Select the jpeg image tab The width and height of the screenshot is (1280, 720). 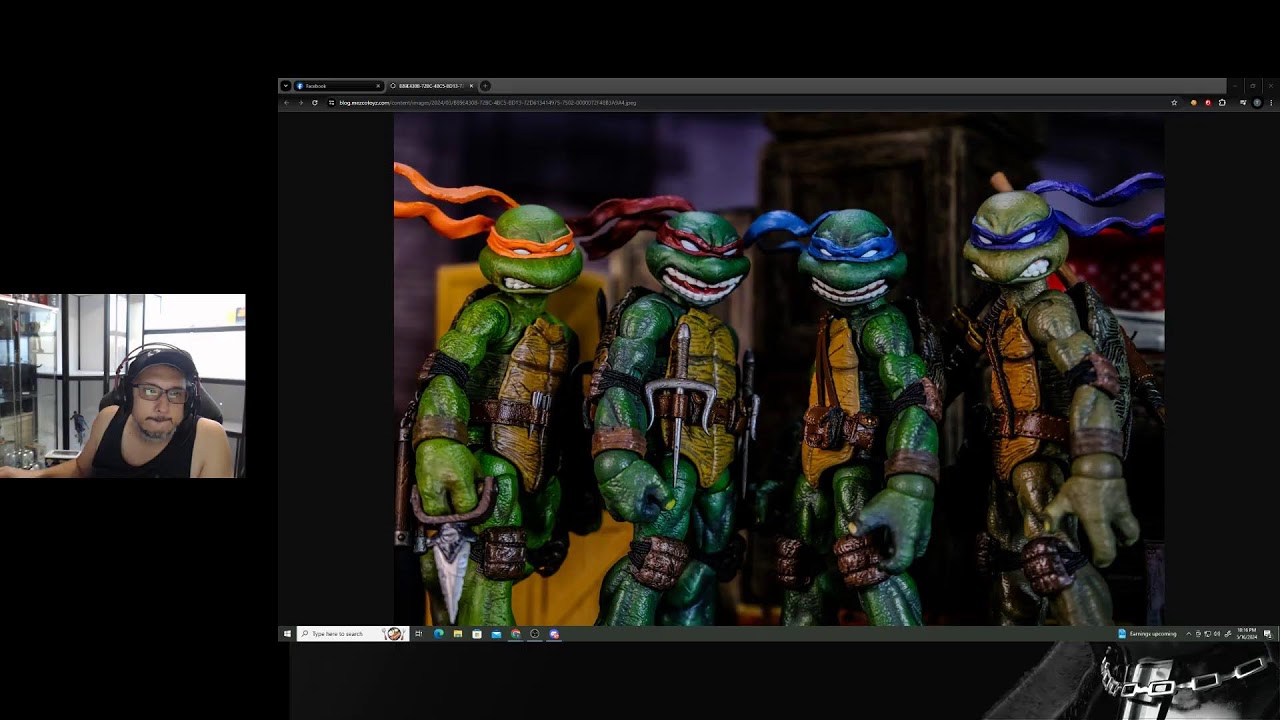(x=431, y=86)
